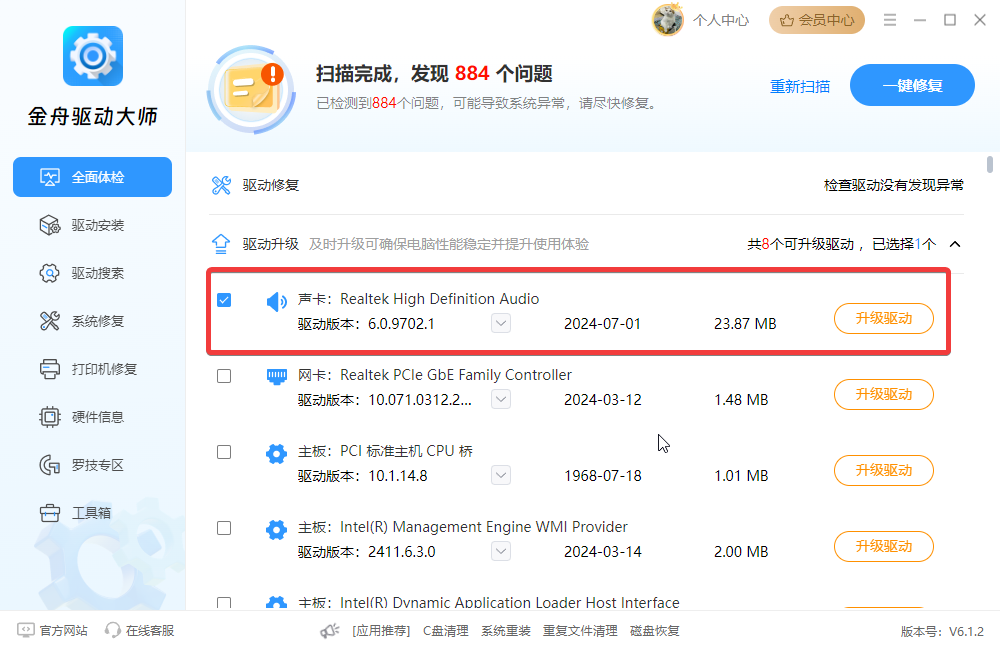The image size is (1000, 650).
Task: Open 个人中心
Action: 721,20
